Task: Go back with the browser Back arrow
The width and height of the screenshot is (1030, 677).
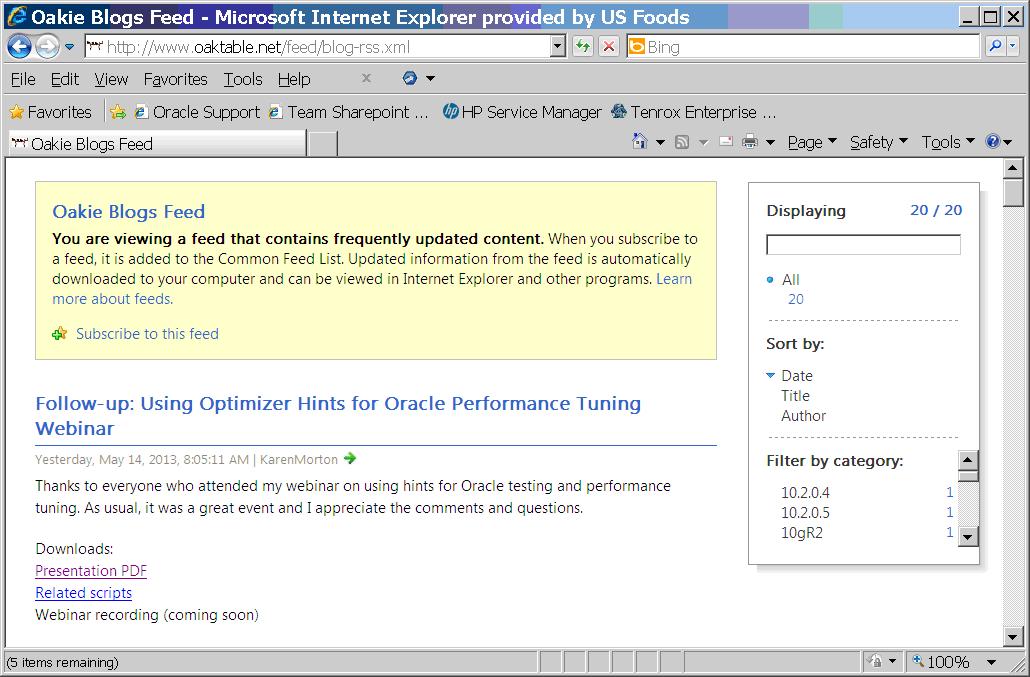Action: click(19, 47)
